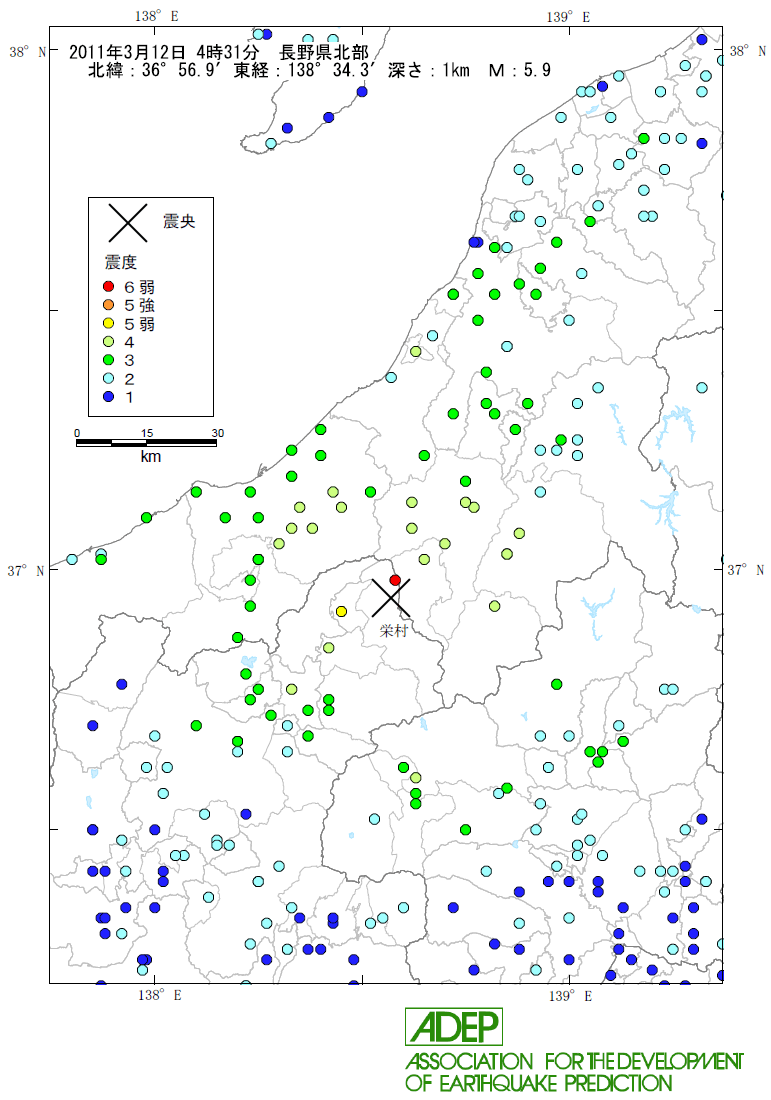Click the distance scale bar
Image resolution: width=771 pixels, height=1100 pixels.
tap(147, 443)
